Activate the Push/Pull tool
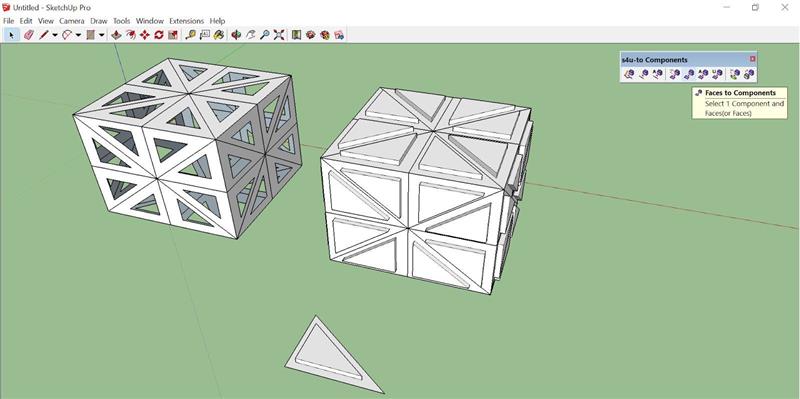Viewport: 800px width, 399px height. (x=116, y=35)
